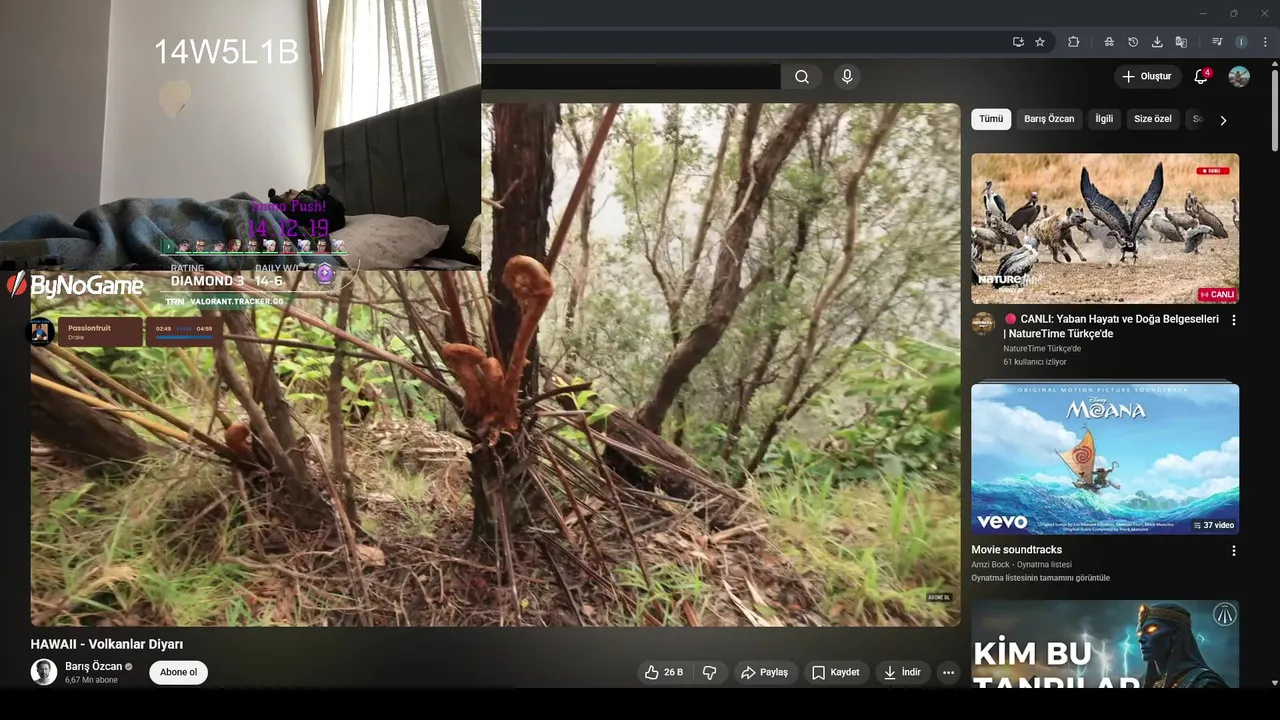This screenshot has height=720, width=1280.
Task: Click the 6,67 Mn abone subscriber count
Action: (91, 680)
